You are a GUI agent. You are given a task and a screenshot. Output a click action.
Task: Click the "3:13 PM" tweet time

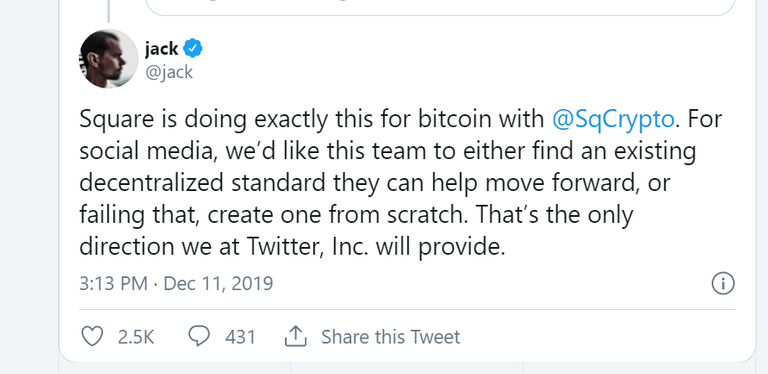pos(113,283)
